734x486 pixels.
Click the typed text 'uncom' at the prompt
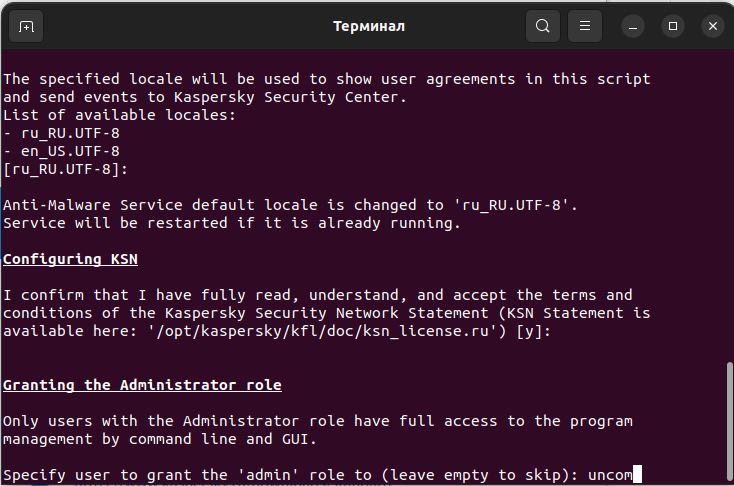610,475
